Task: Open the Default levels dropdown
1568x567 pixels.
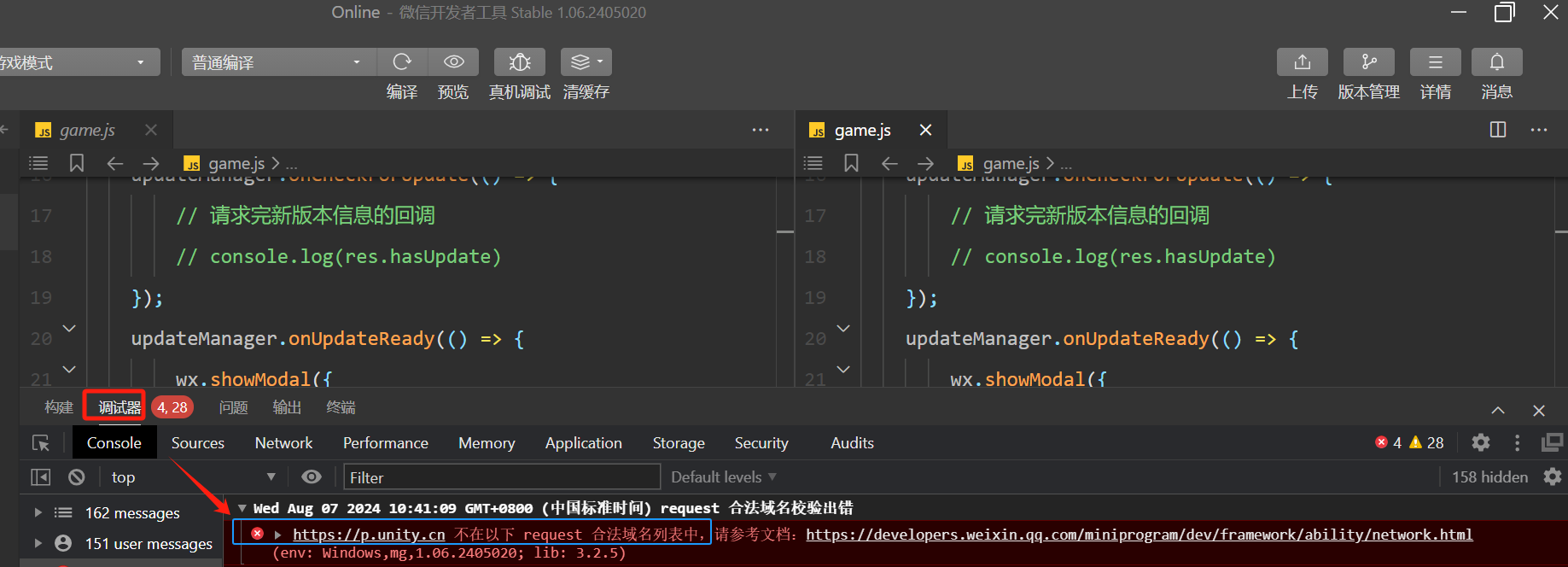Action: coord(723,477)
